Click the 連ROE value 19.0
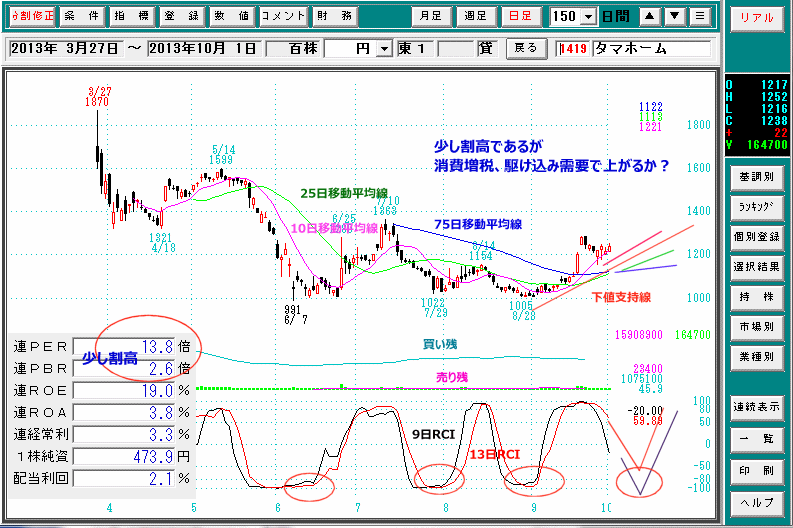This screenshot has height=528, width=793. point(157,390)
